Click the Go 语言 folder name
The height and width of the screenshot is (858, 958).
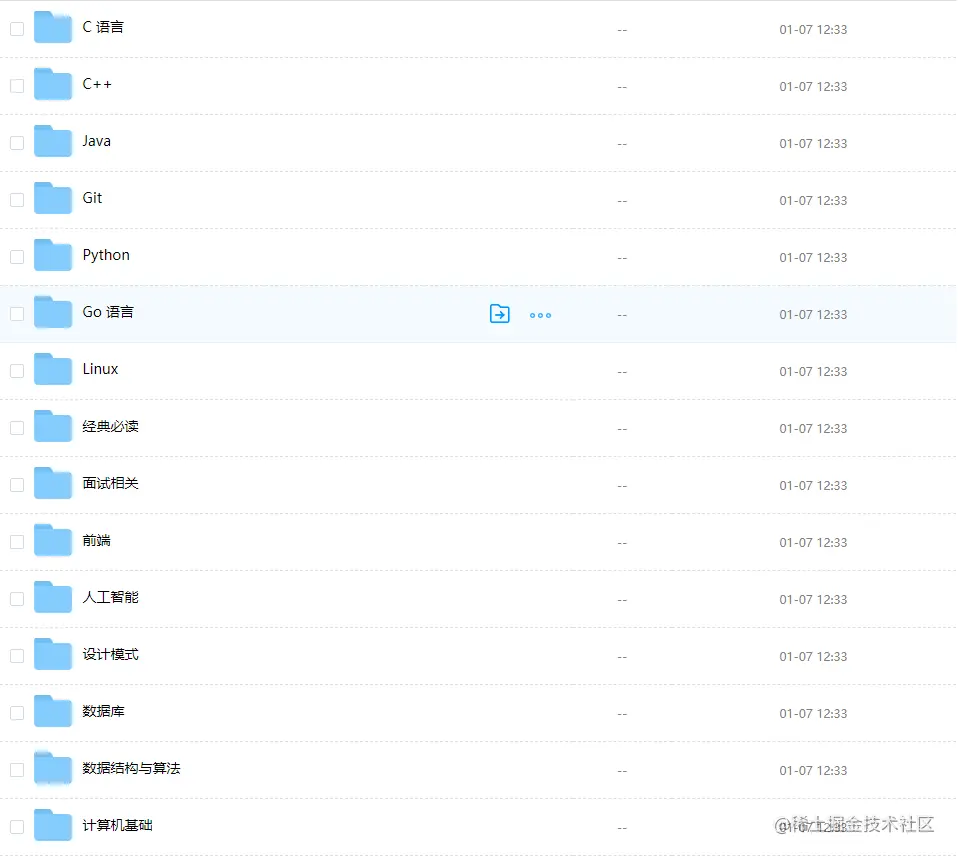coord(108,311)
